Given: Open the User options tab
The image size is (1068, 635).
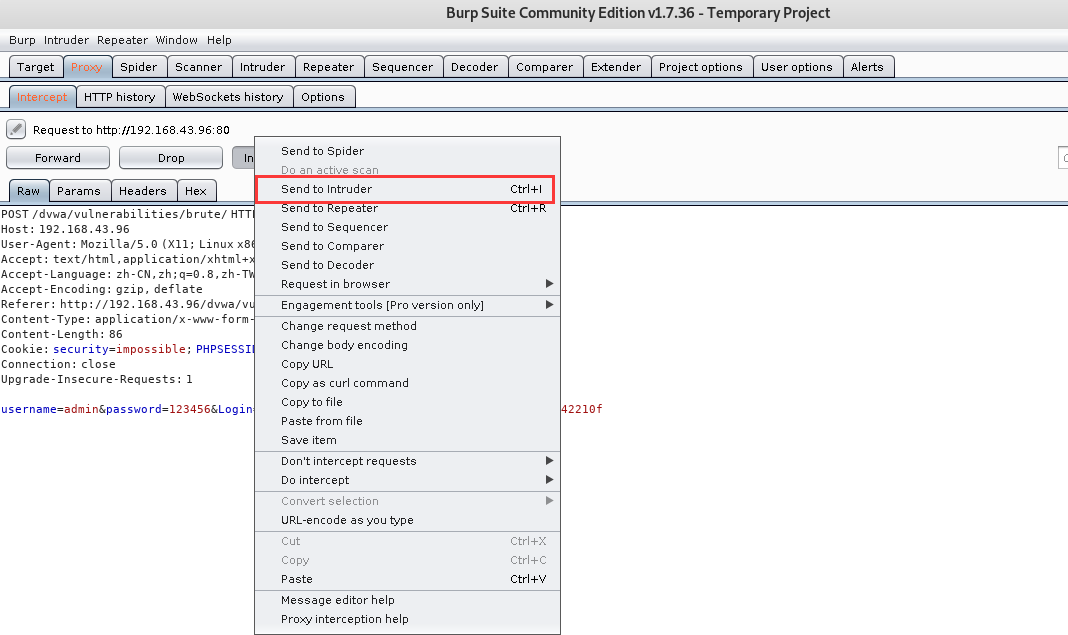Looking at the screenshot, I should tap(796, 67).
